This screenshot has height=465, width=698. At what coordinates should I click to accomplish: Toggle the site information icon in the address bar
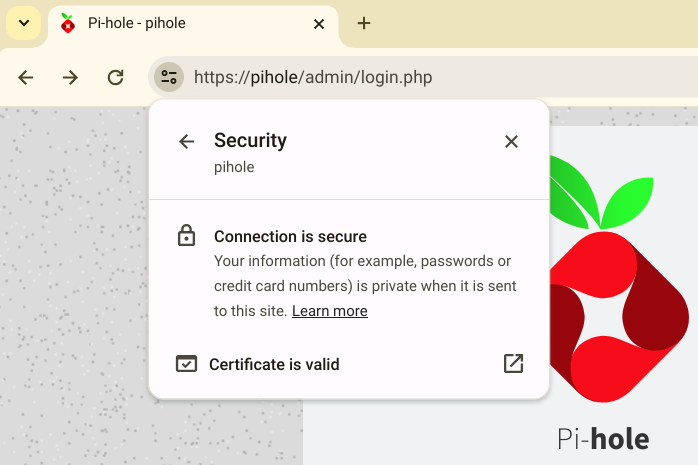pyautogui.click(x=168, y=77)
